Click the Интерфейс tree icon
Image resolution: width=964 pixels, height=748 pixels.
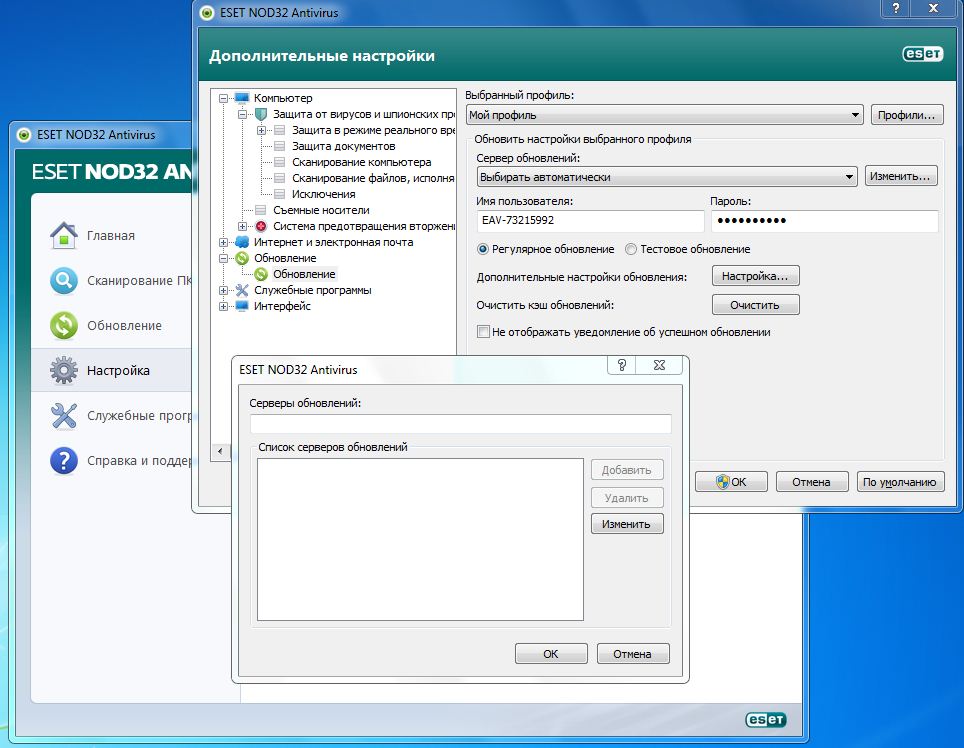[x=242, y=306]
